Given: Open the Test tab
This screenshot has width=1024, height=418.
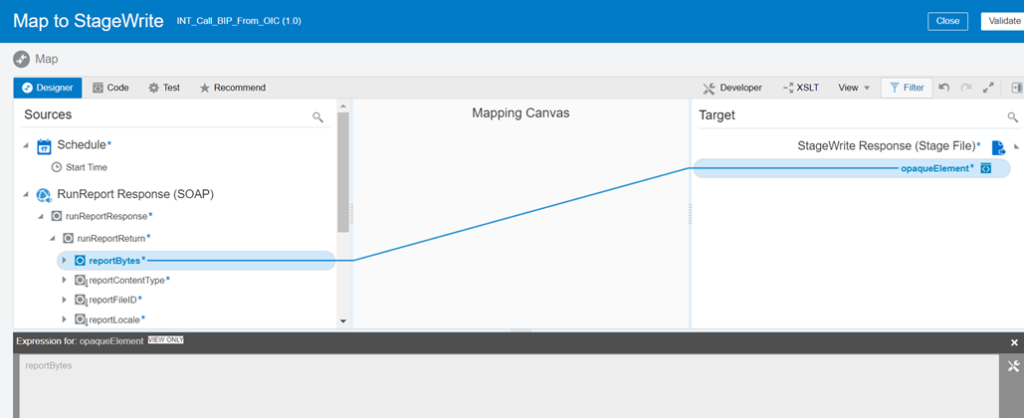Looking at the screenshot, I should 164,88.
